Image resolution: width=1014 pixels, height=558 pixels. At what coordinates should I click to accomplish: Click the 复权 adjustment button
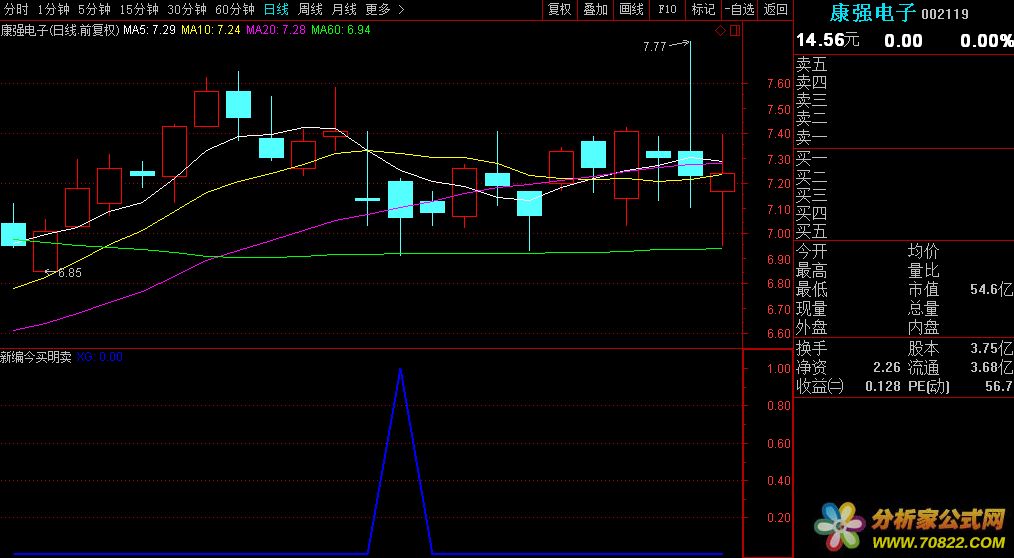tap(559, 9)
